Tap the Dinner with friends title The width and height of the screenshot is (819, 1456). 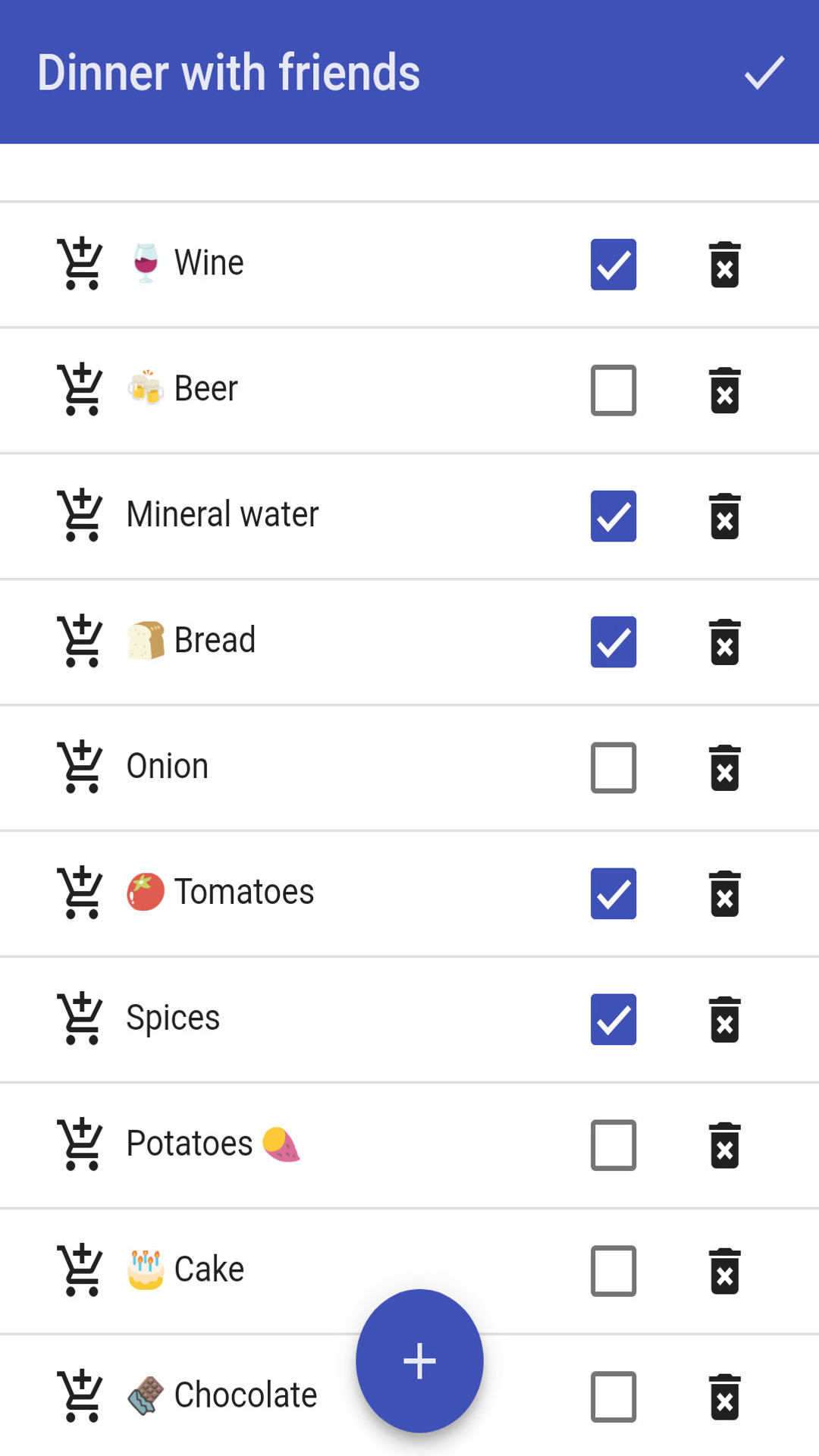[x=228, y=73]
